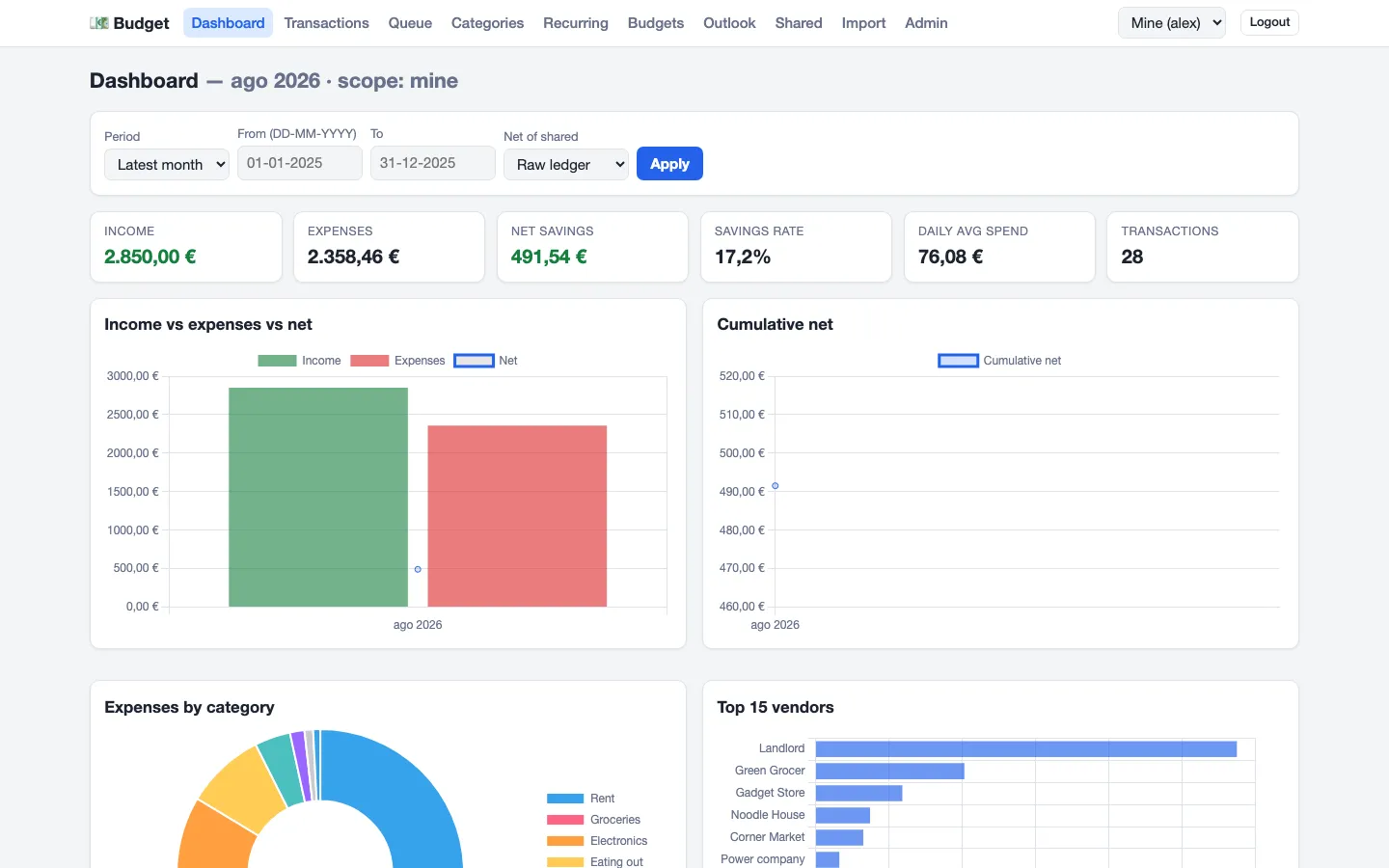1389x868 pixels.
Task: Toggle the Net legend swatch
Action: (x=474, y=361)
